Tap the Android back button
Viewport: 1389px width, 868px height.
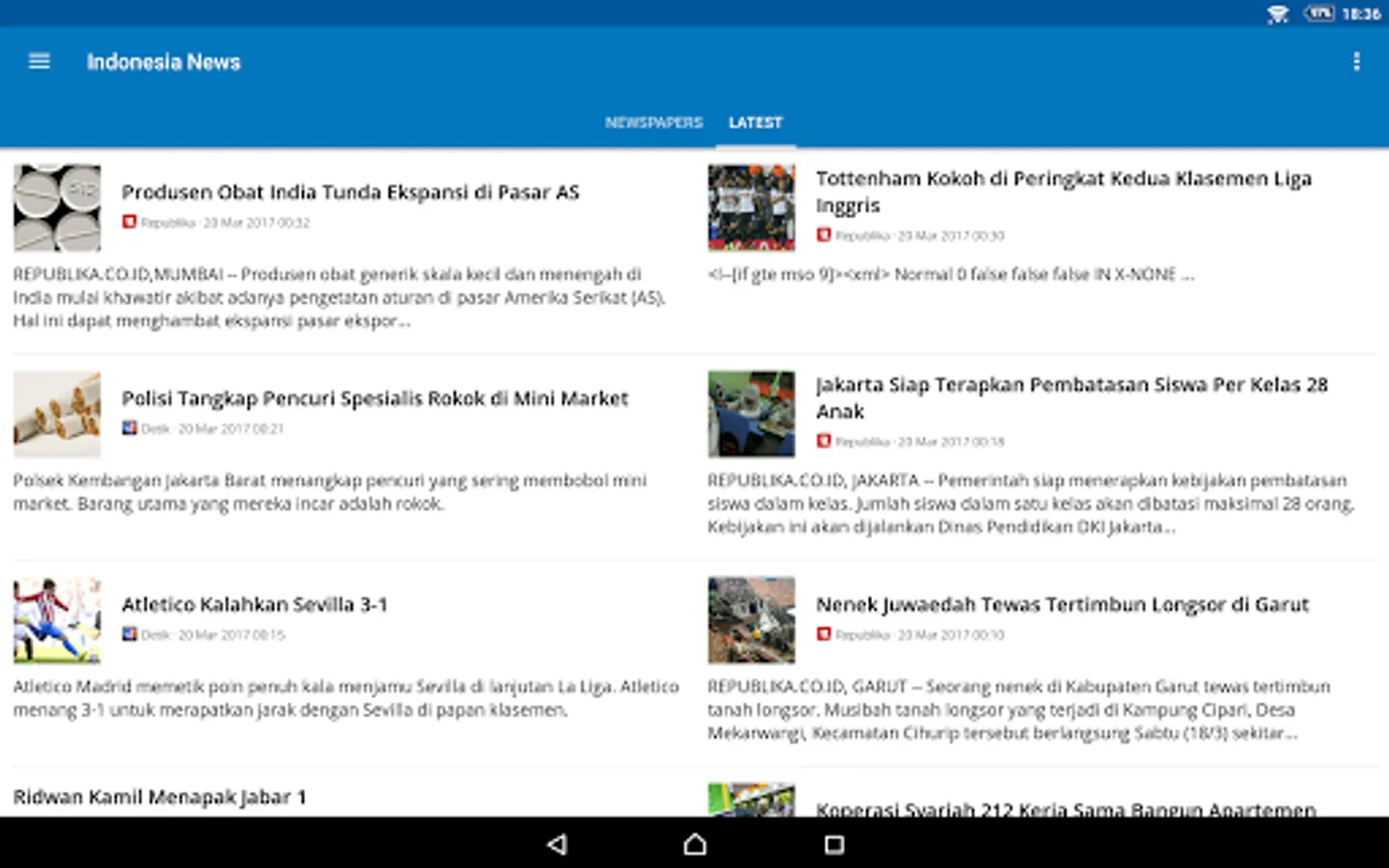pos(557,845)
